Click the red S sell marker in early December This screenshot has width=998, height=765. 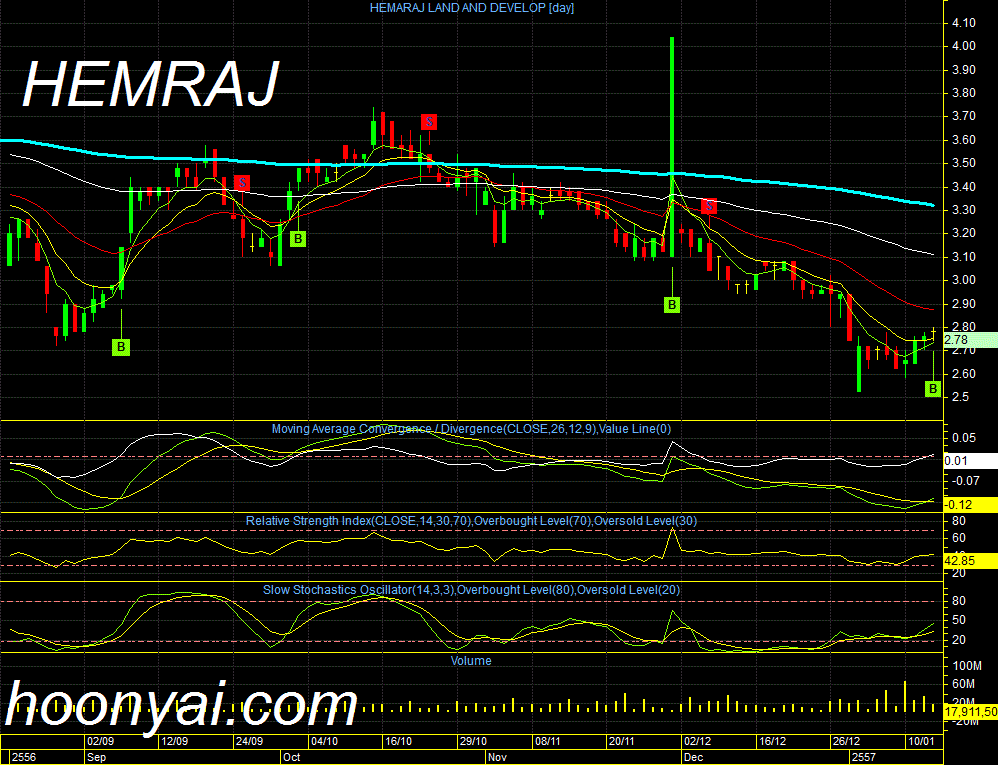[709, 206]
